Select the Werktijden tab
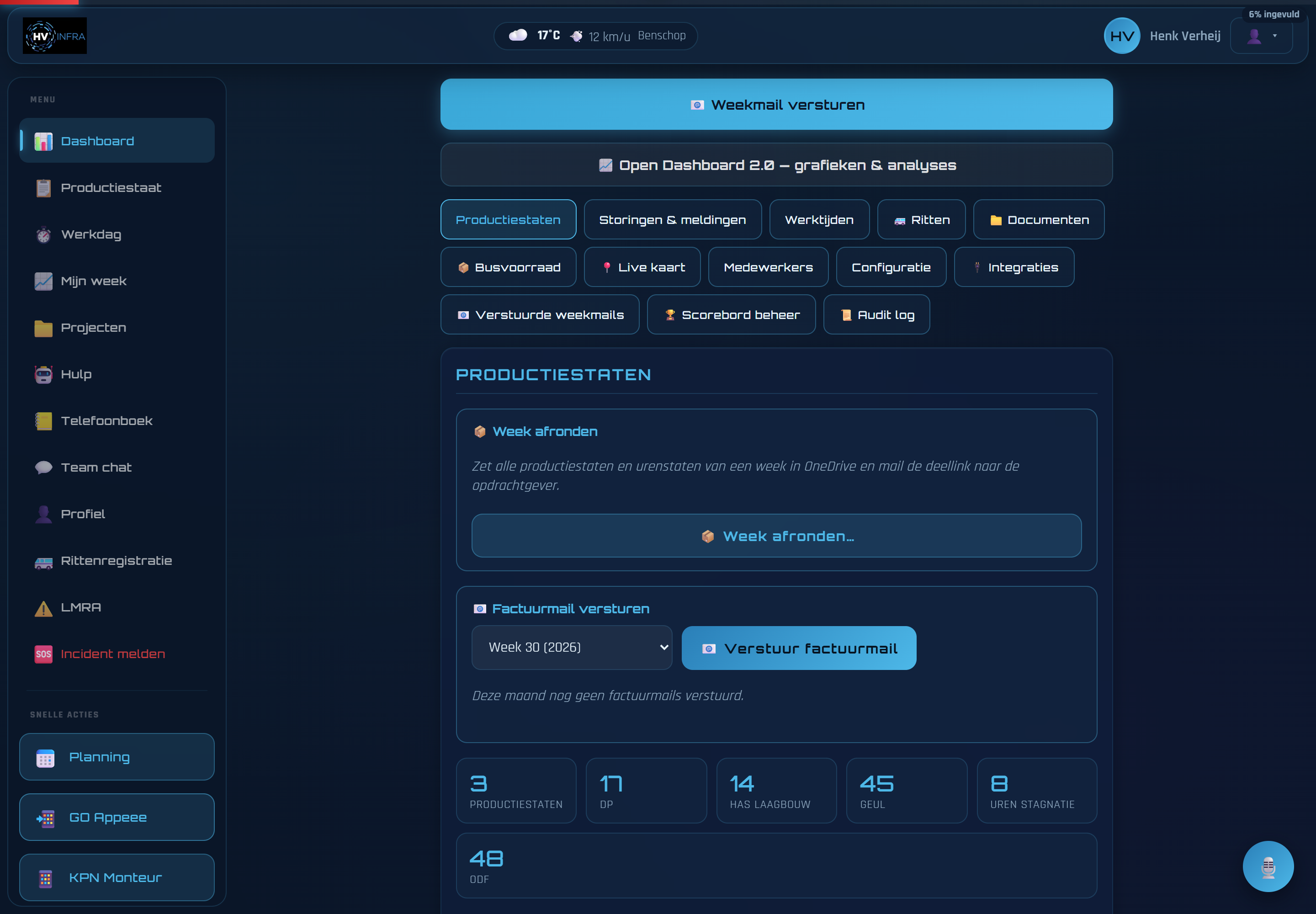Screen dimensions: 1316x914 point(819,219)
